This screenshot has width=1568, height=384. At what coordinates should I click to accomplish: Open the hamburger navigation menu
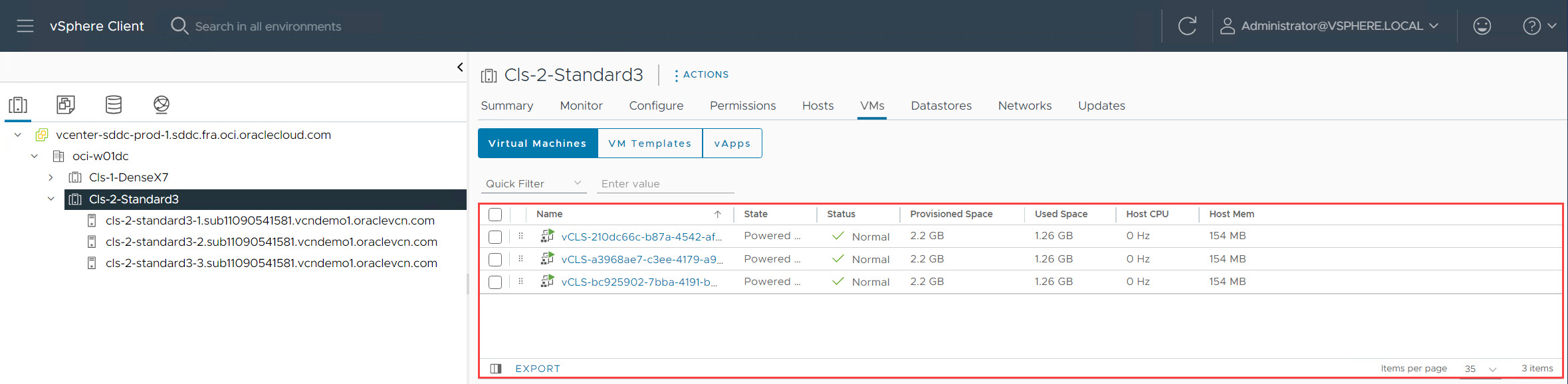point(25,26)
